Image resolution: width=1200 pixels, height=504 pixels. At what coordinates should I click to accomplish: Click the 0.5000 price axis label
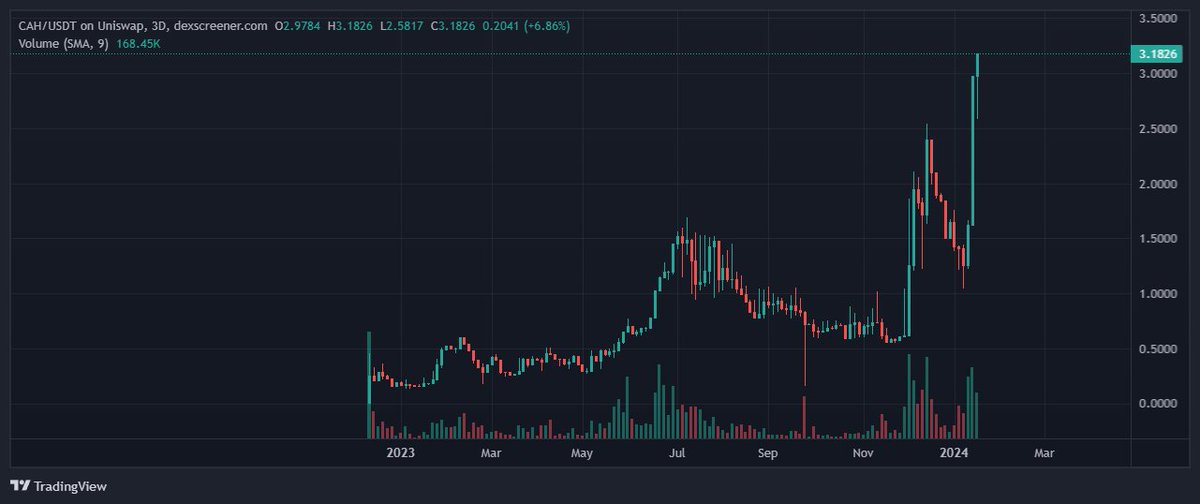tap(1156, 349)
